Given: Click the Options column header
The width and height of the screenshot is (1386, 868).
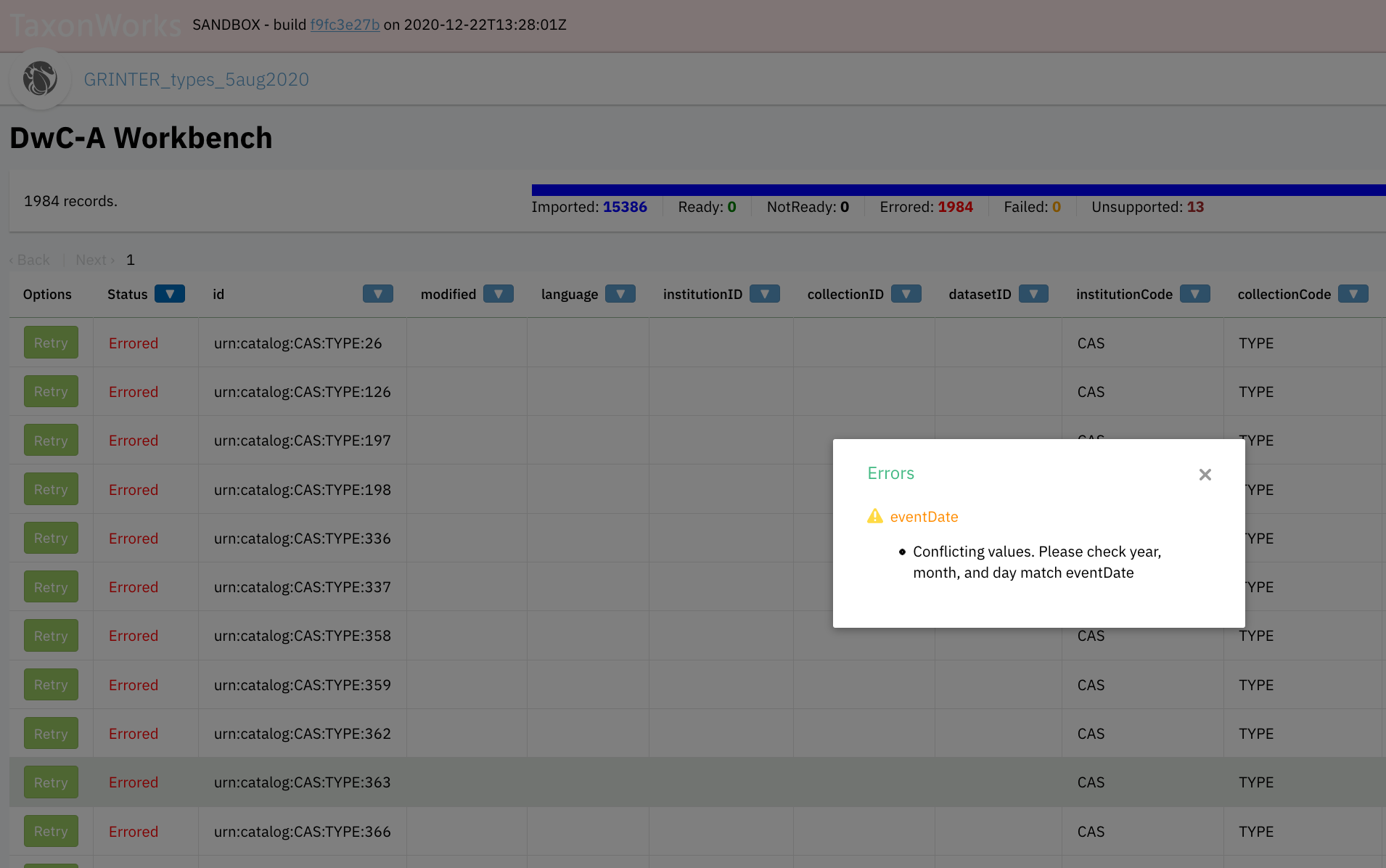Looking at the screenshot, I should (47, 294).
